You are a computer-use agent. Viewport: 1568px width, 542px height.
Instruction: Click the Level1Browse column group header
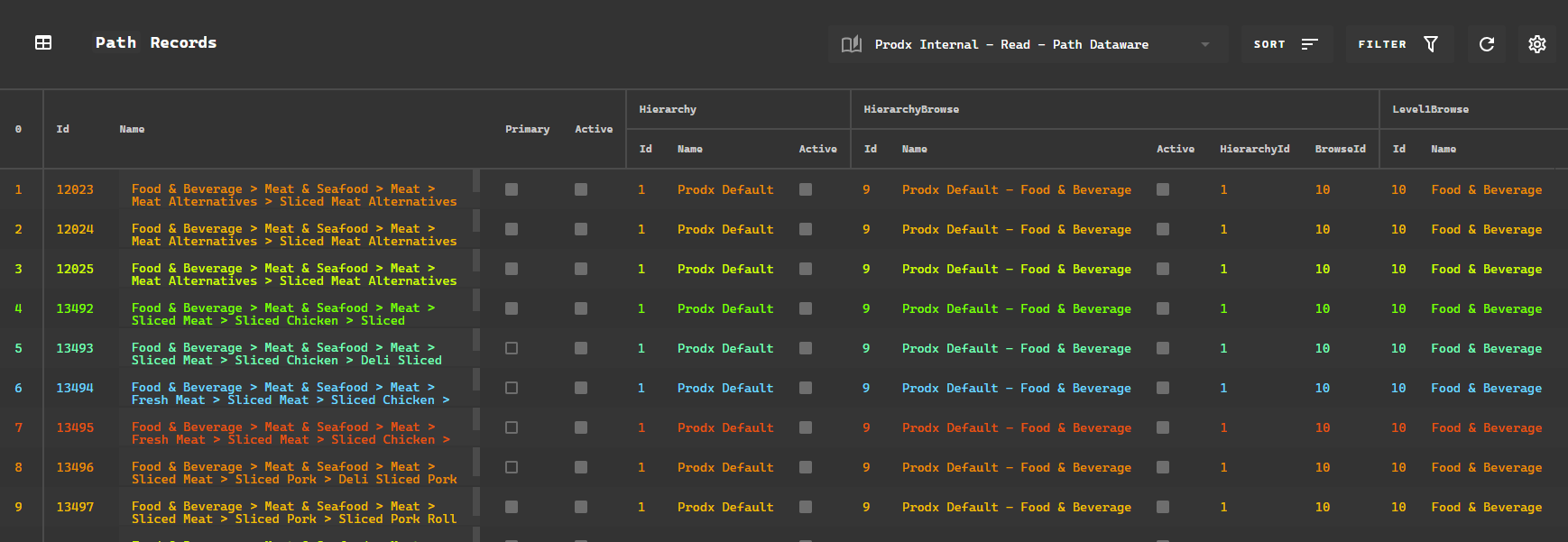[1430, 109]
